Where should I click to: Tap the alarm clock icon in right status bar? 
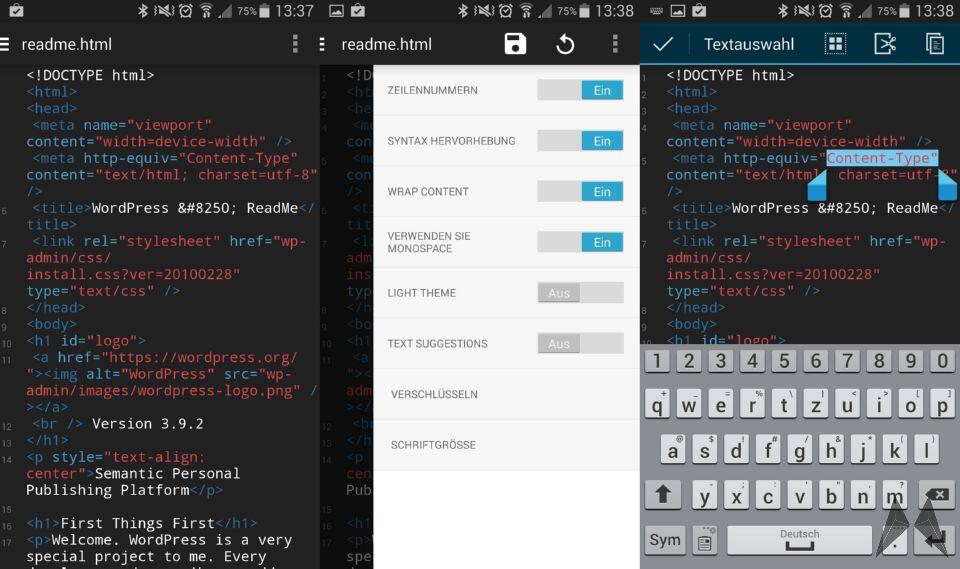(825, 10)
